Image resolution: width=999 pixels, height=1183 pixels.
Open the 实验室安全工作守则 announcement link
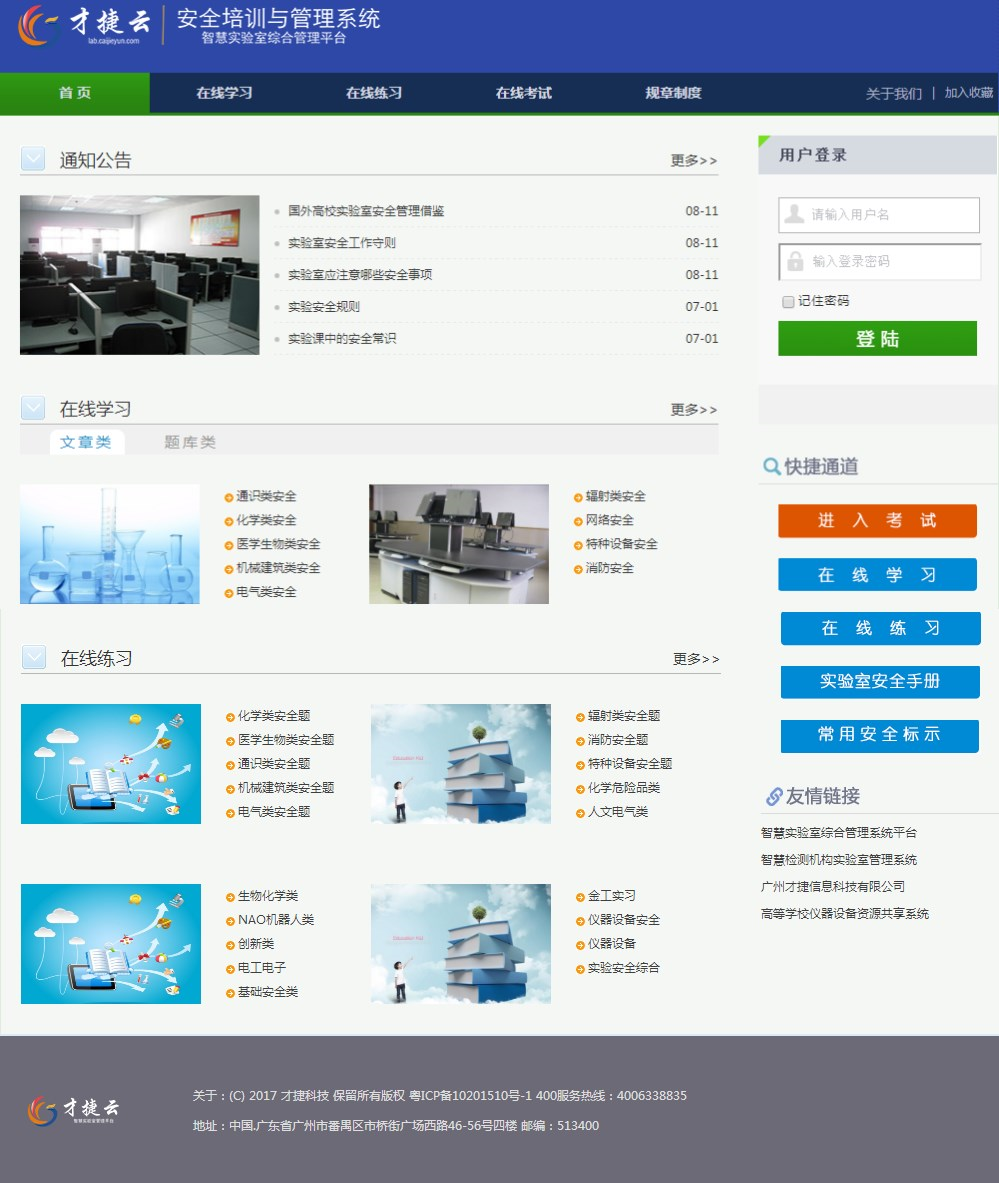pos(342,243)
